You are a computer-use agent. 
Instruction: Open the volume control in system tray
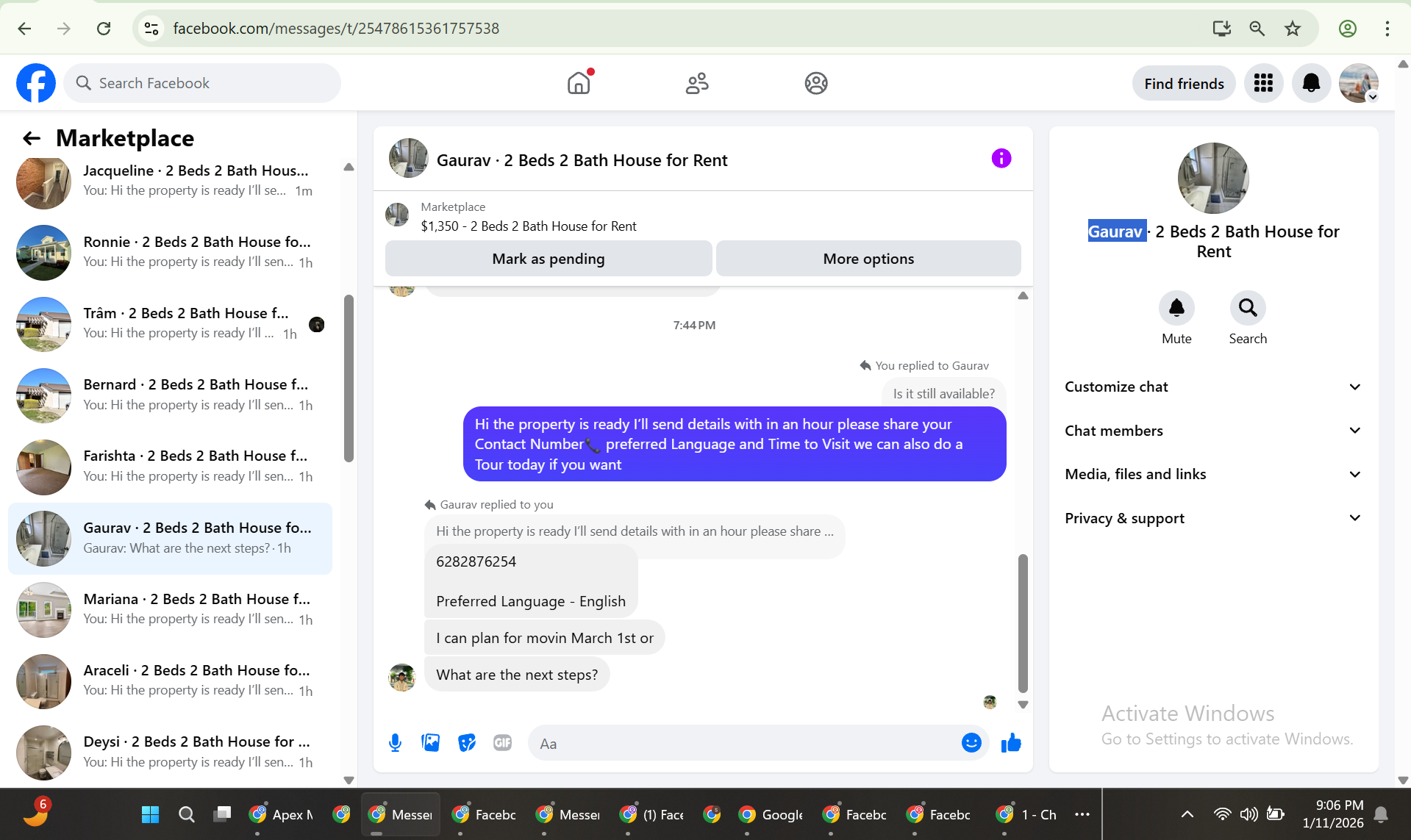coord(1249,814)
